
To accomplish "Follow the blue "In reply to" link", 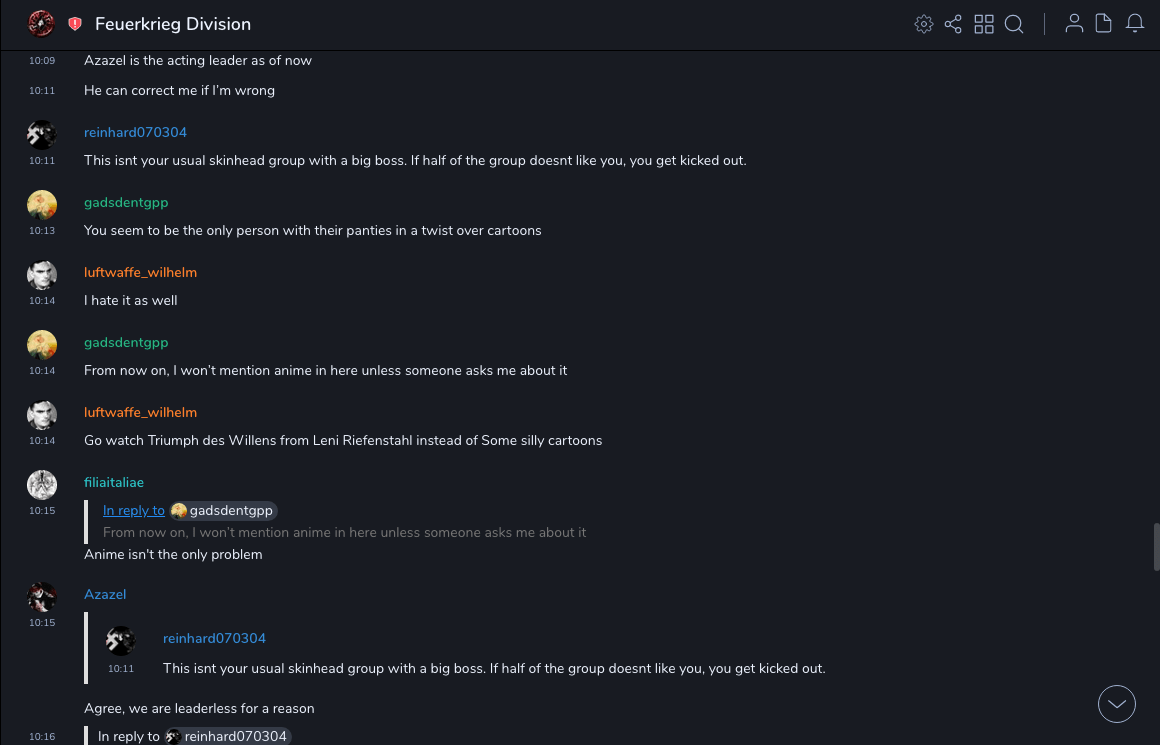I will tap(134, 511).
